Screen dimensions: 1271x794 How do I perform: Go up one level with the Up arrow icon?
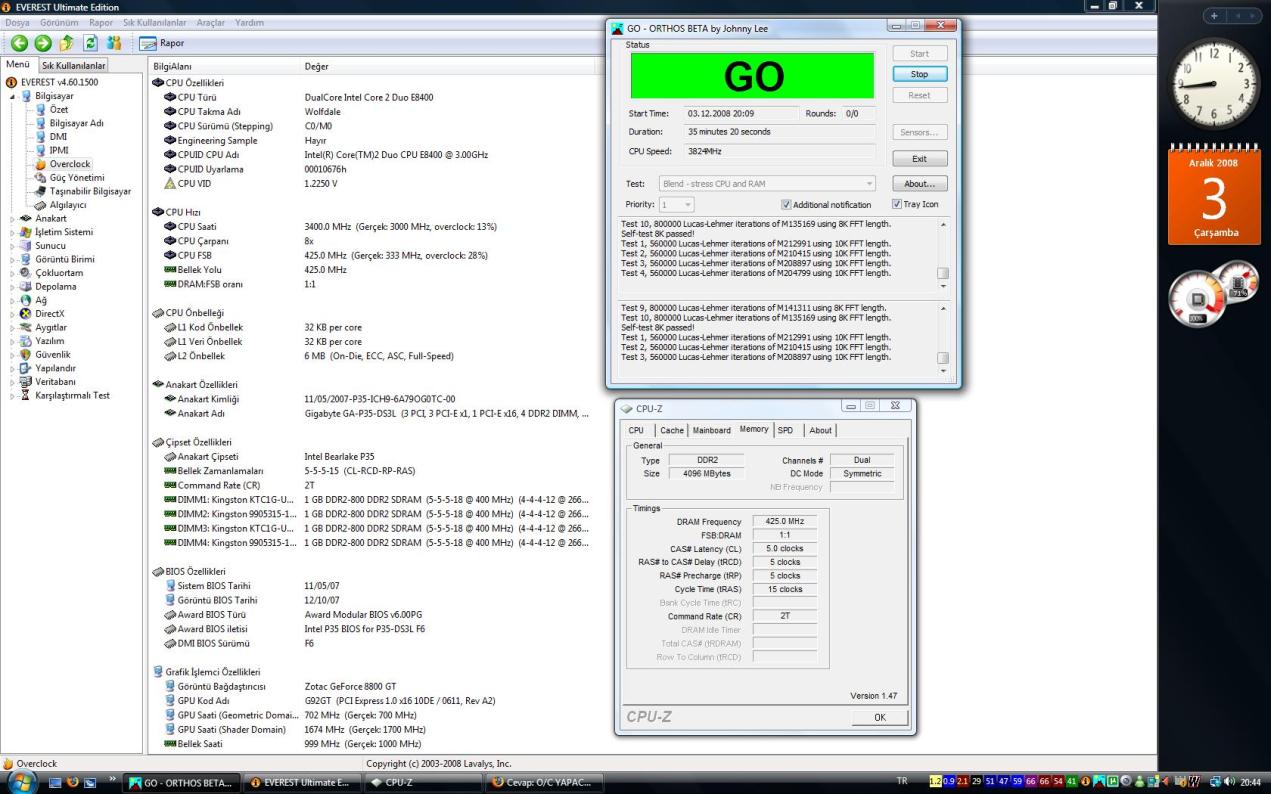coord(65,43)
